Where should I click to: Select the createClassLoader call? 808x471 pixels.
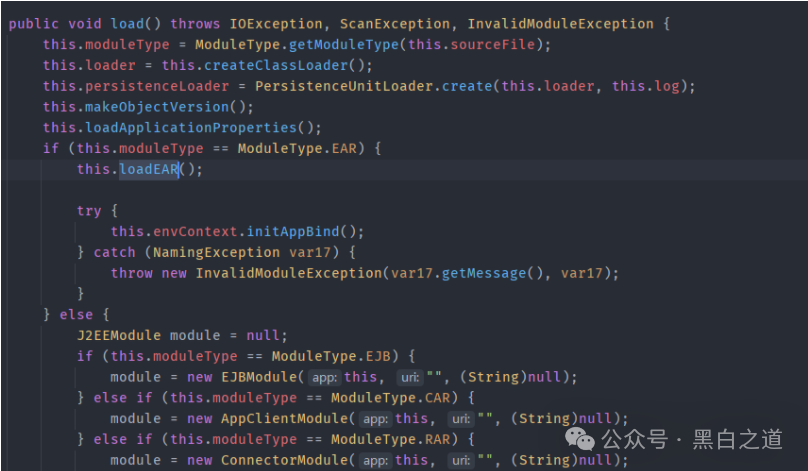276,65
